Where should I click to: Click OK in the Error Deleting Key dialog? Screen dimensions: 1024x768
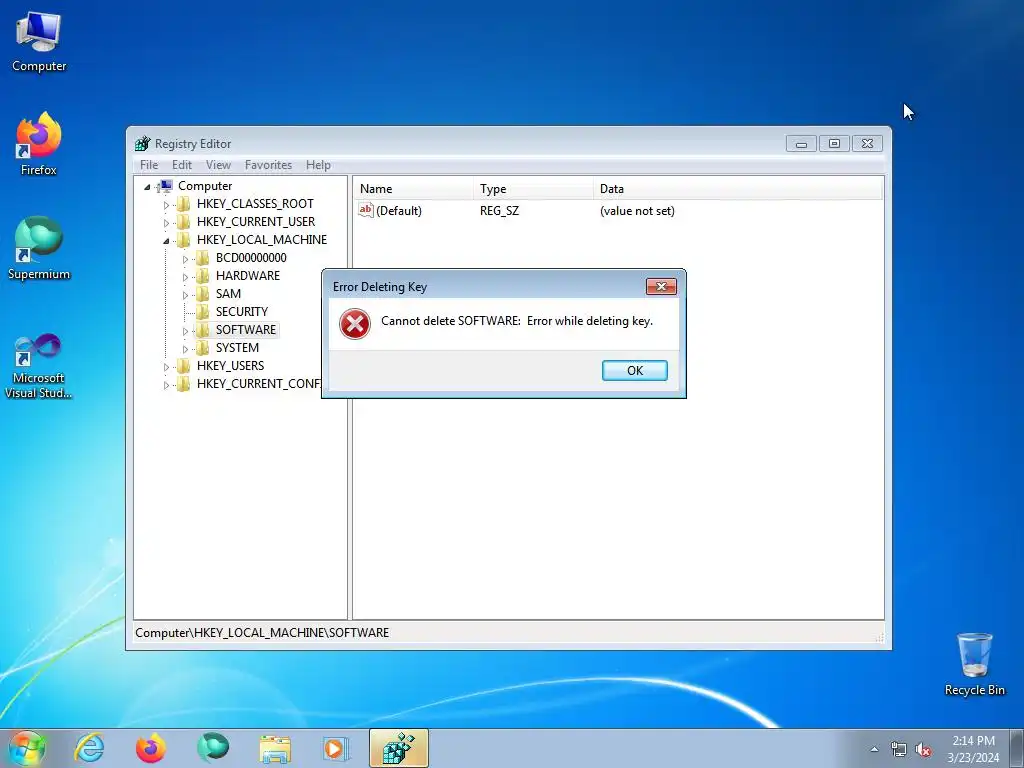(x=634, y=370)
